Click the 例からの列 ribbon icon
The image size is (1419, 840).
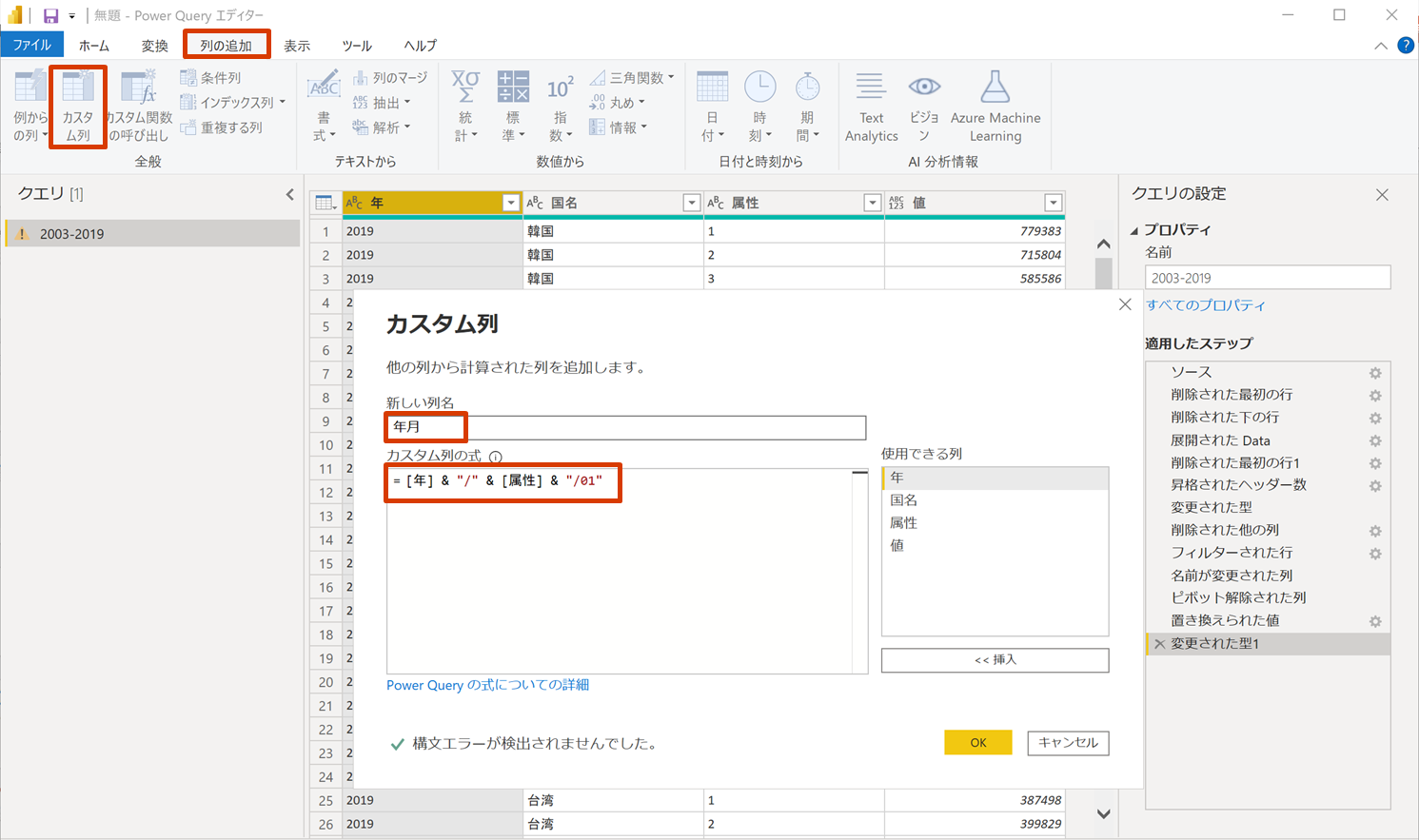coord(30,106)
